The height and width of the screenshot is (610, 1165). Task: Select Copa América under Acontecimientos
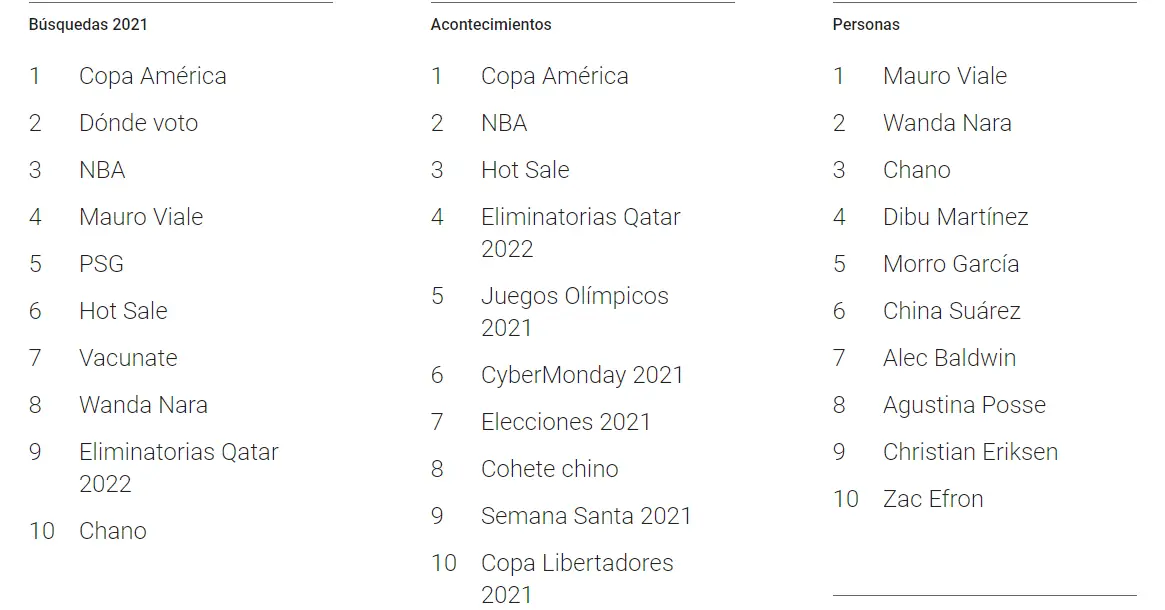pos(554,76)
